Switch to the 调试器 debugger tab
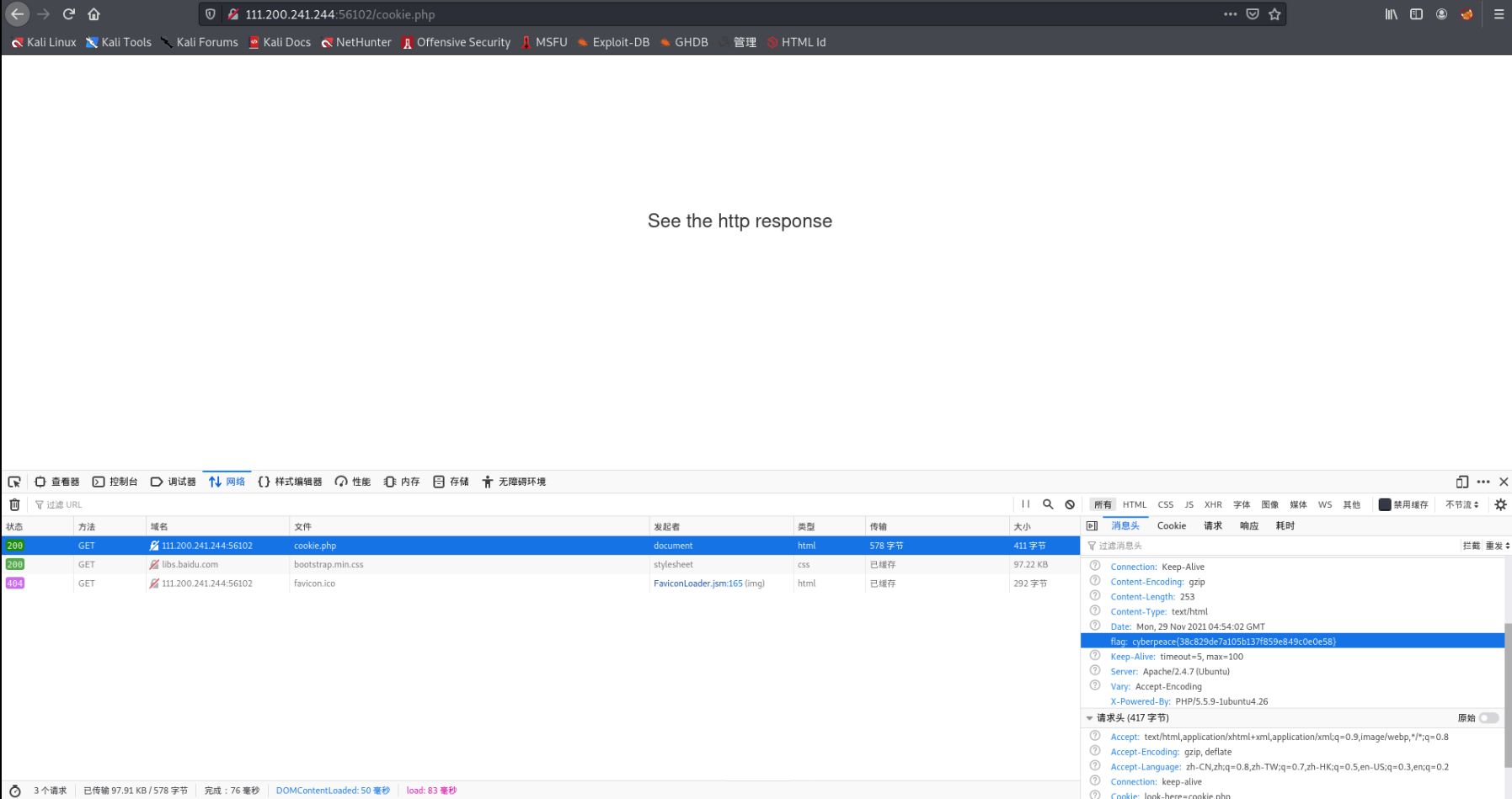The width and height of the screenshot is (1512, 799). 173,482
